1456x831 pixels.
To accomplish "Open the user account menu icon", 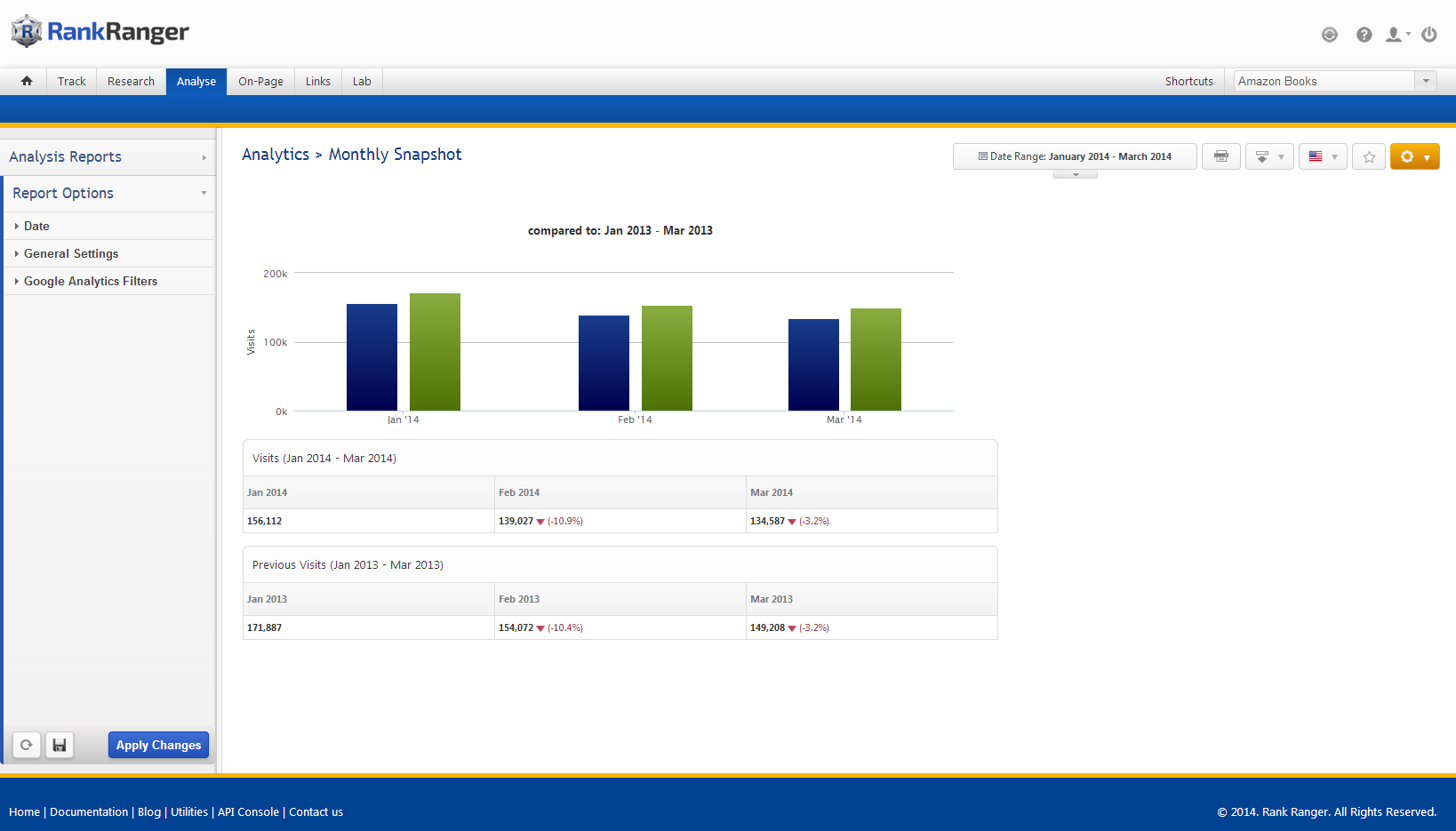I will pos(1396,35).
